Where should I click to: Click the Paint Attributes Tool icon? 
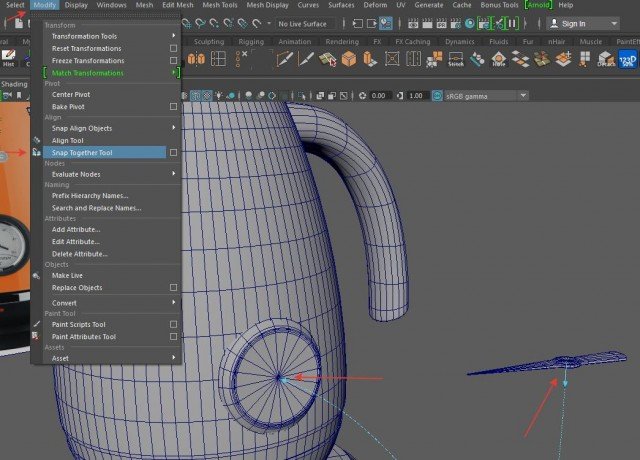point(37,337)
